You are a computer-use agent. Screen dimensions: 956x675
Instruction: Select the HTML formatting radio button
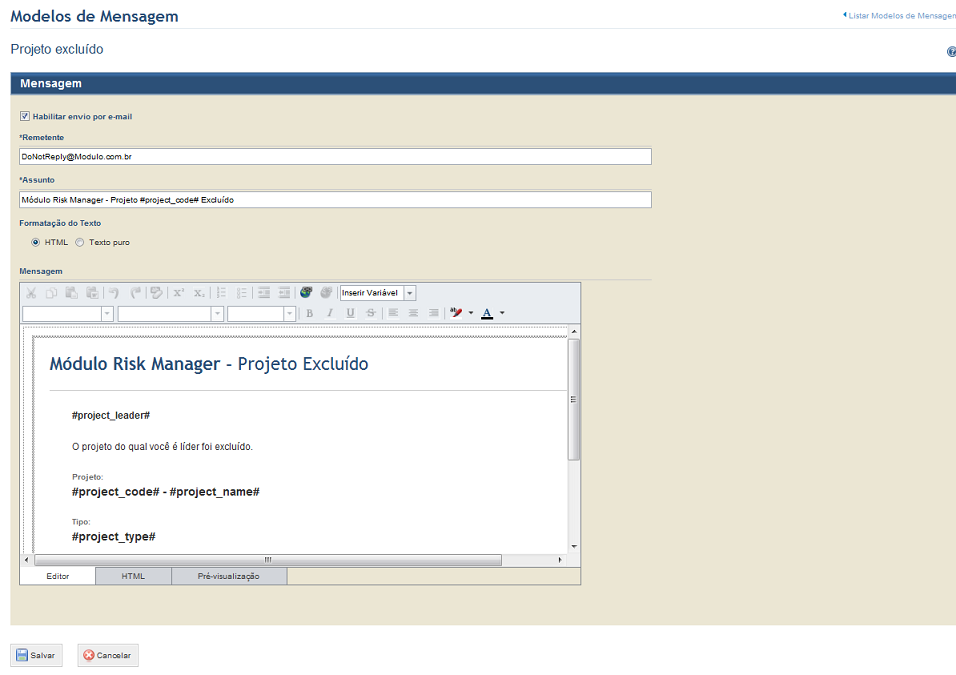(x=35, y=242)
